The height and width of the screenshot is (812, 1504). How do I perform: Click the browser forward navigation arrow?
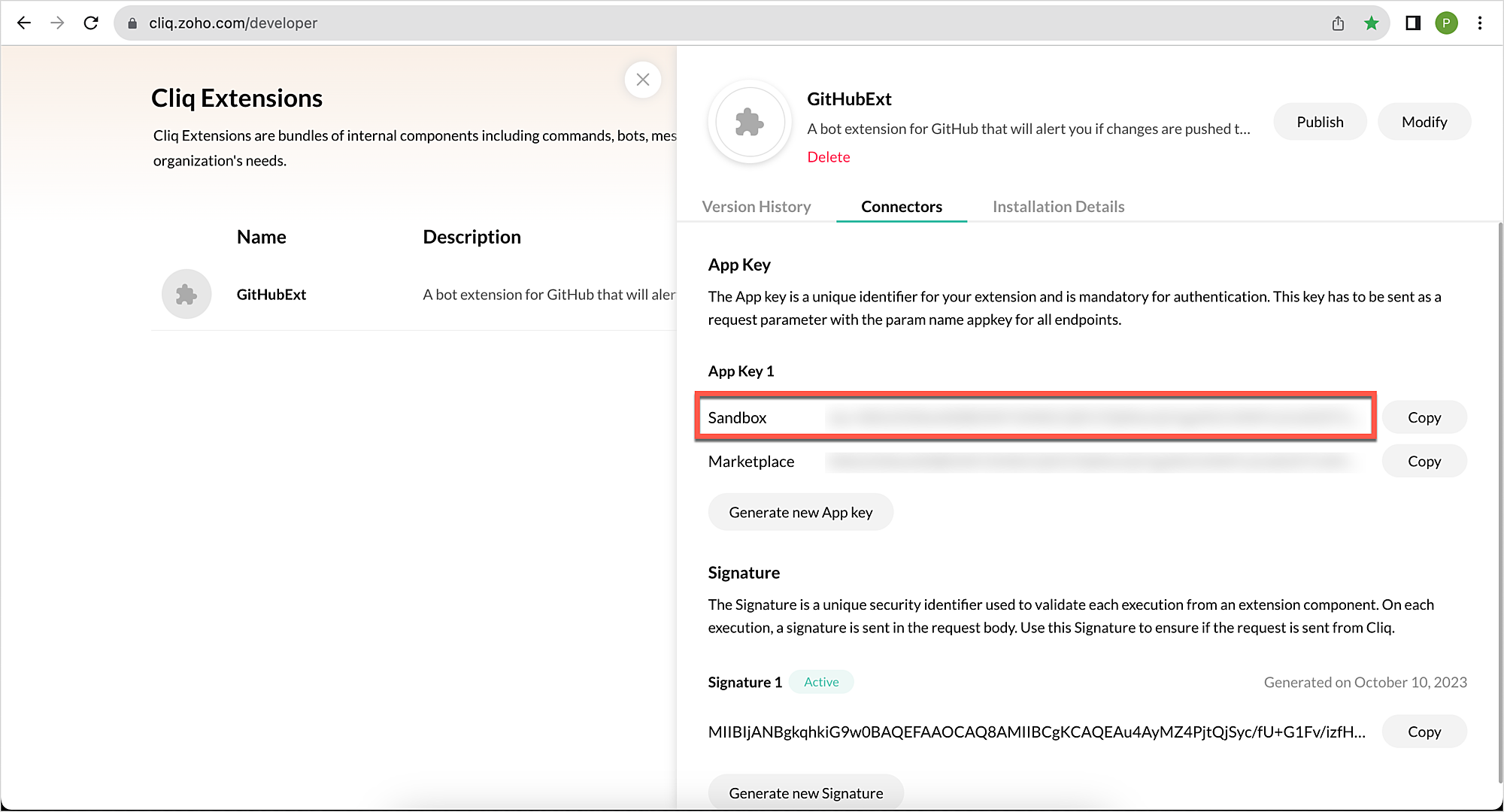[57, 22]
